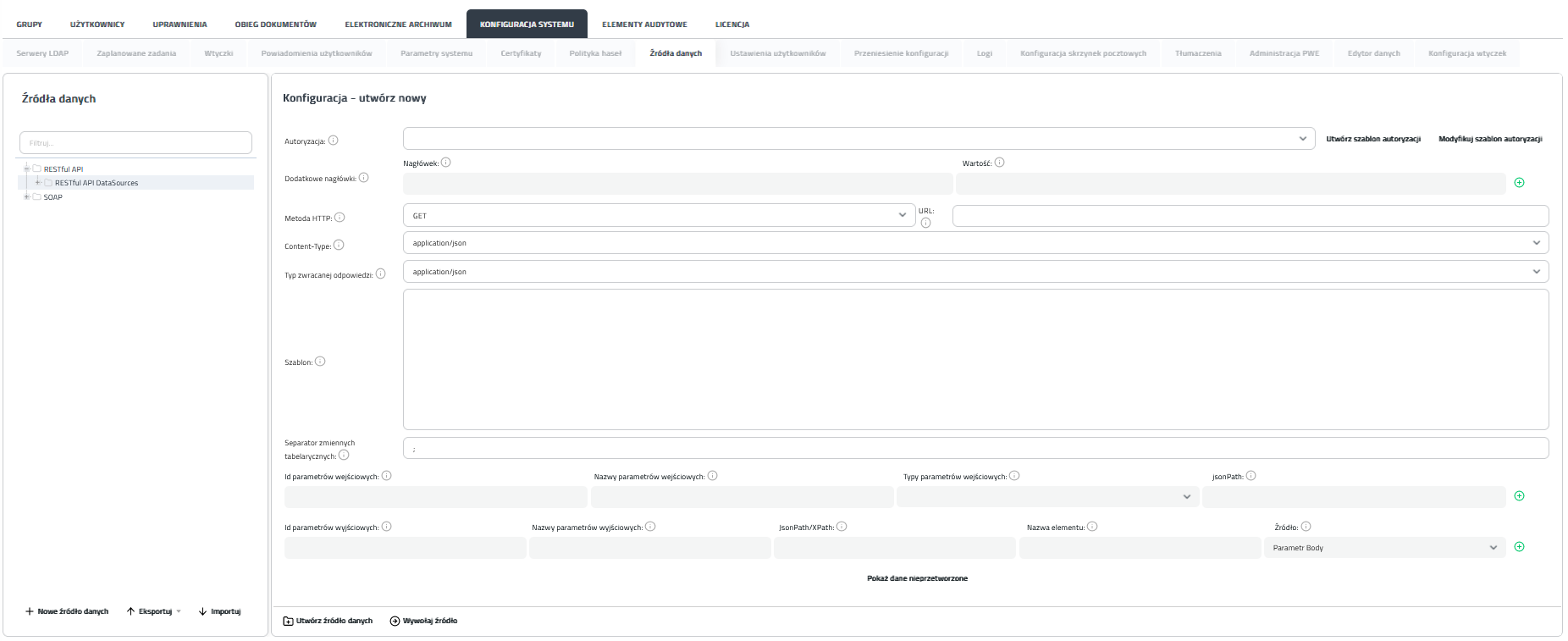Viewport: 1568px width, 641px height.
Task: Click info icon by Separator zmiennych tabelarycznych
Action: click(344, 455)
